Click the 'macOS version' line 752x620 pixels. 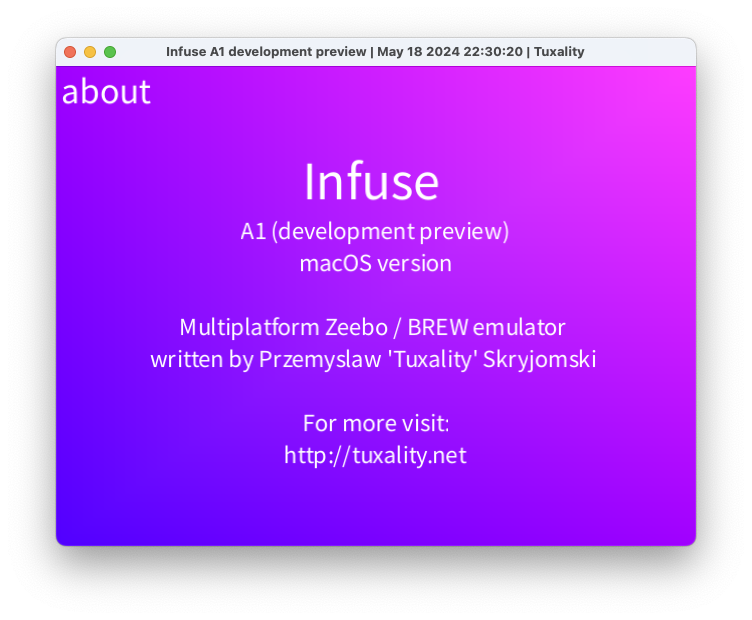click(x=376, y=263)
